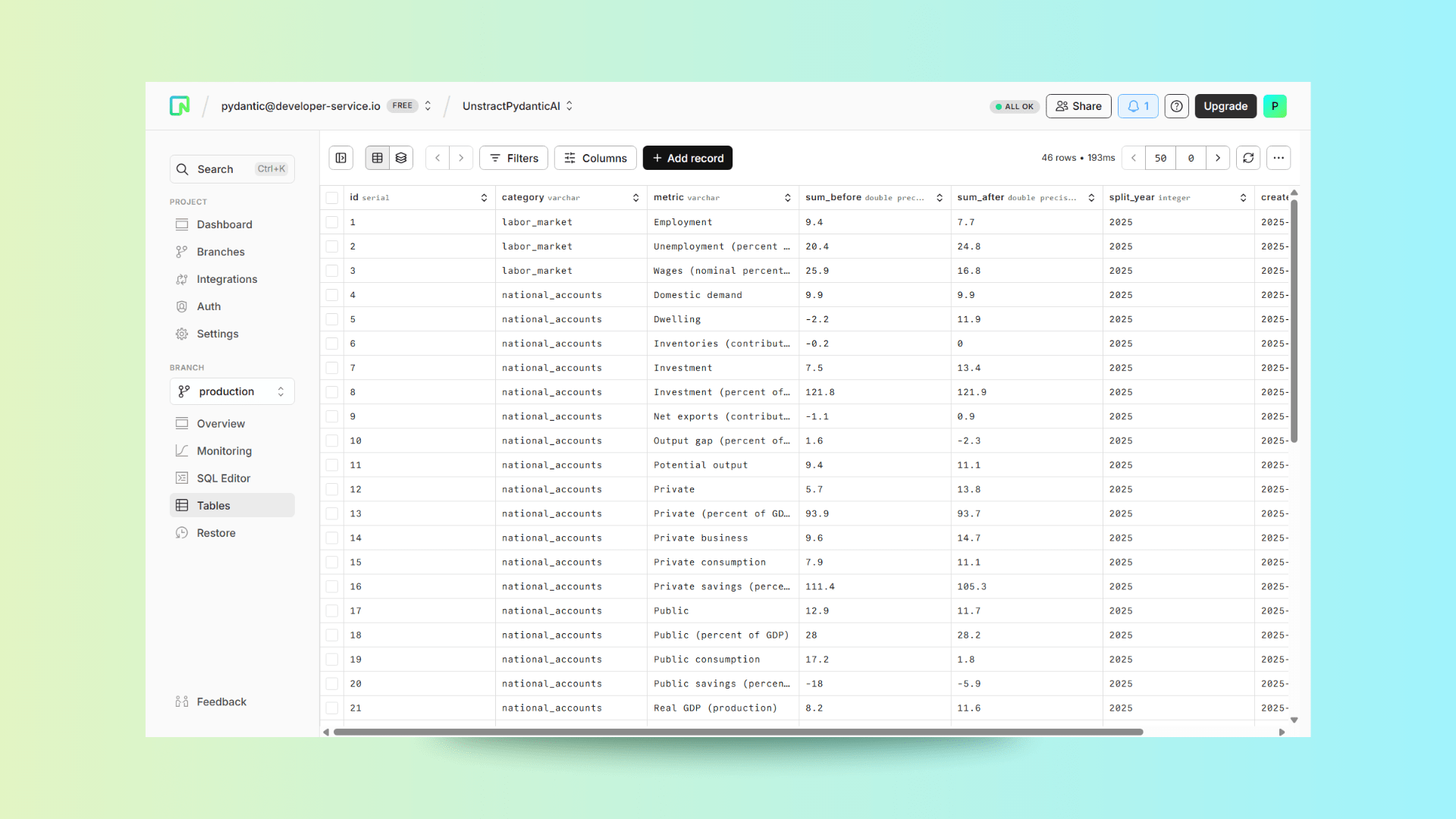Screen dimensions: 1456x819
Task: Edit the page size field showing 50
Action: pyautogui.click(x=1160, y=158)
